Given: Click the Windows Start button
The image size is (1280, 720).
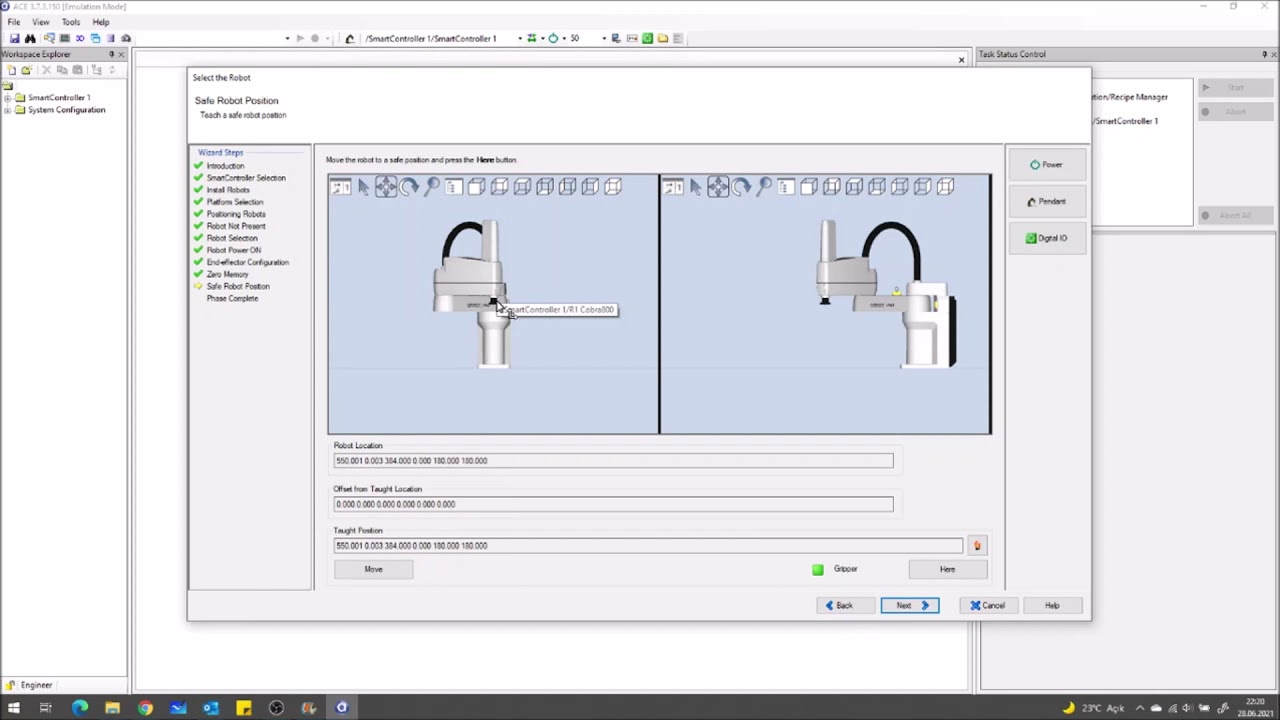Looking at the screenshot, I should coord(14,708).
